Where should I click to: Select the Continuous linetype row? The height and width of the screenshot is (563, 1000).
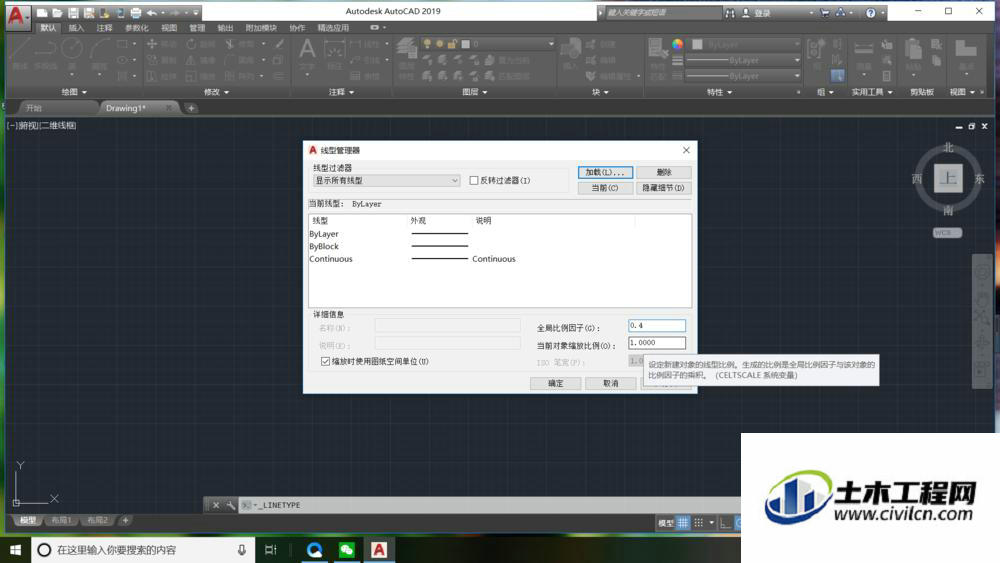pos(500,259)
